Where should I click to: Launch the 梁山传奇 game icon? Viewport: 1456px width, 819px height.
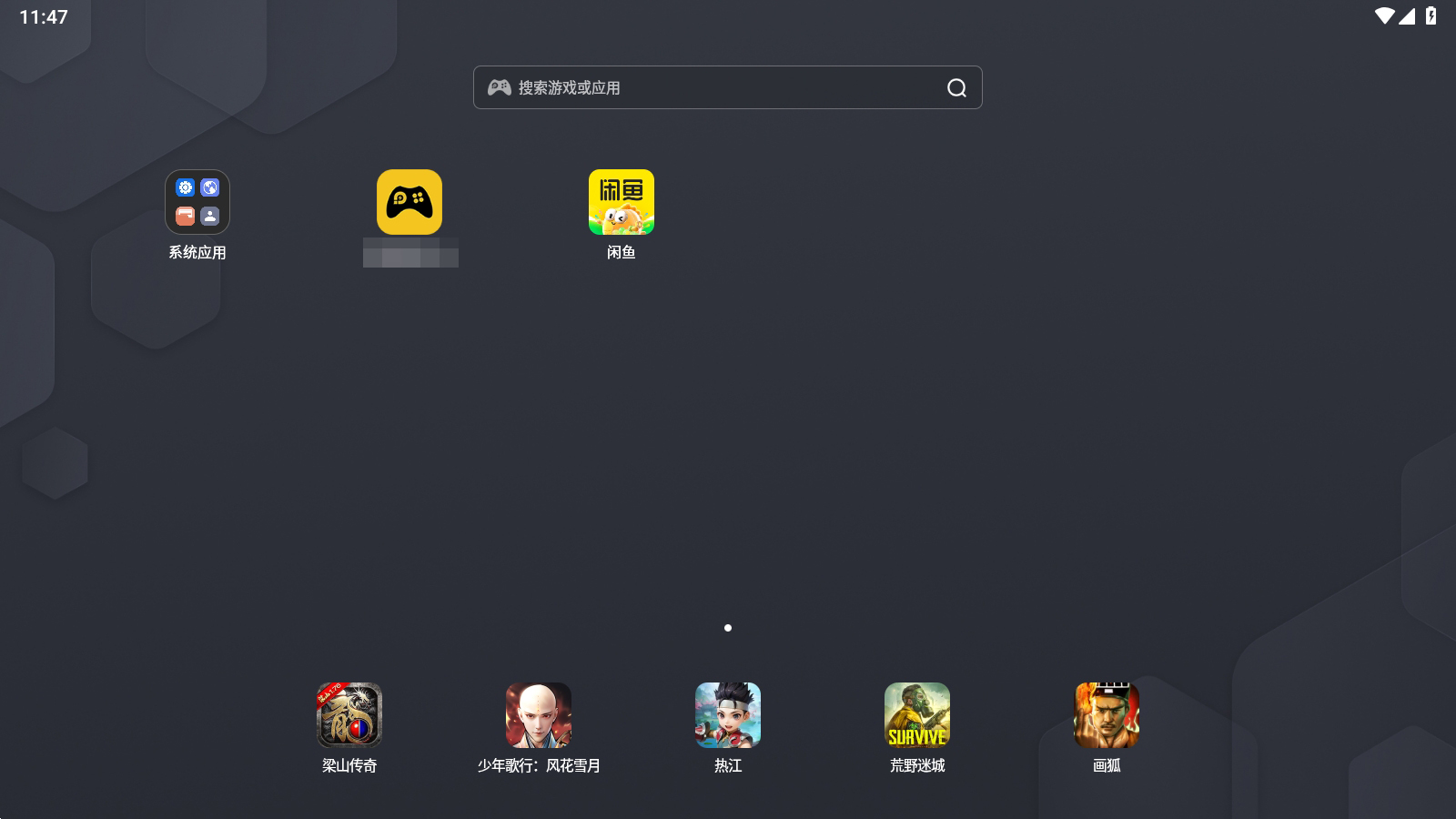coord(349,715)
